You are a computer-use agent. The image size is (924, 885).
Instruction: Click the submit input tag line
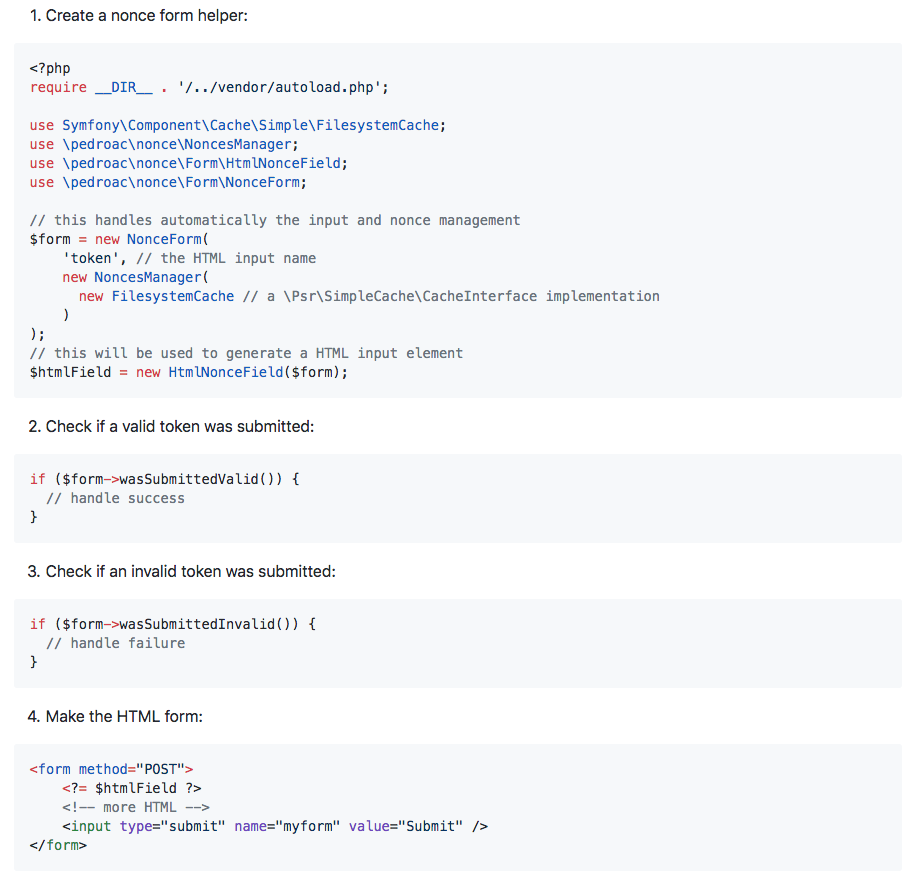click(x=275, y=827)
